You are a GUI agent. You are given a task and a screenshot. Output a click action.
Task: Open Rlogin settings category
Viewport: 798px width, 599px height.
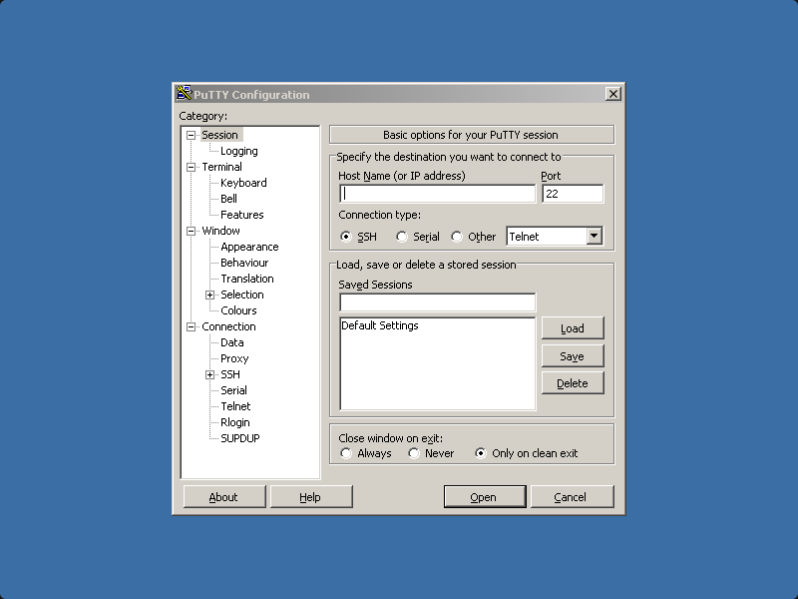[235, 422]
